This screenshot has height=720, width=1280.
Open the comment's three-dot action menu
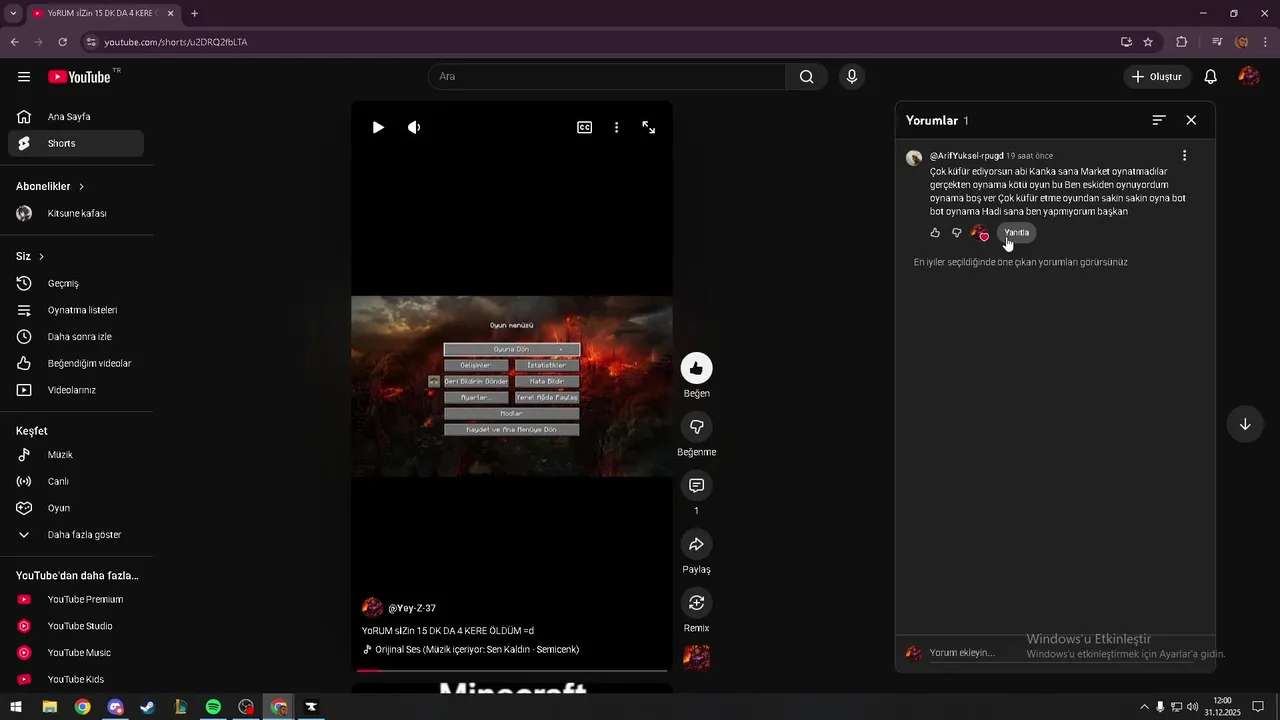(1184, 156)
